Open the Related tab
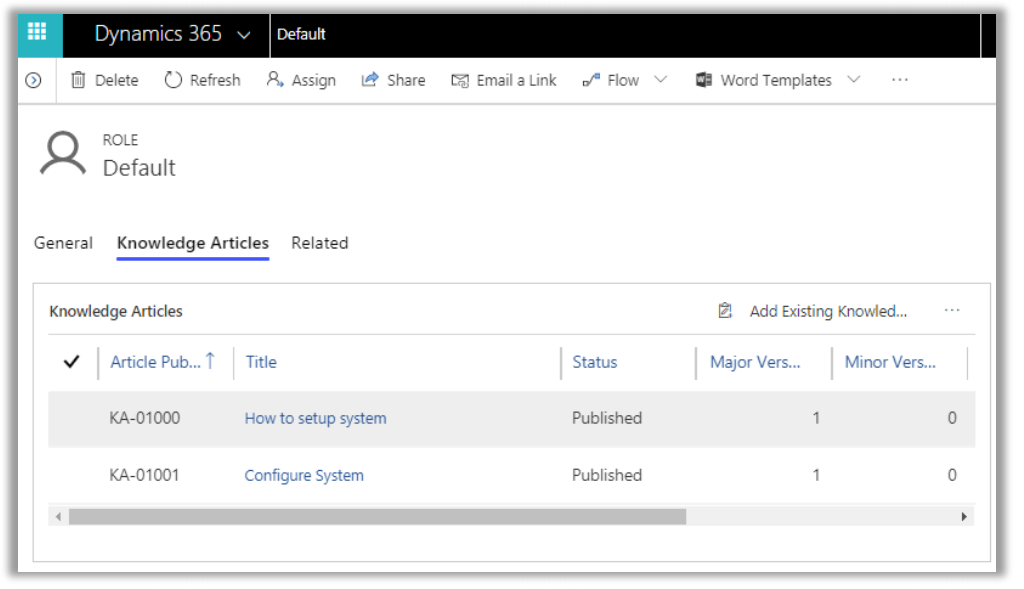Viewport: 1024px width, 589px height. 320,243
